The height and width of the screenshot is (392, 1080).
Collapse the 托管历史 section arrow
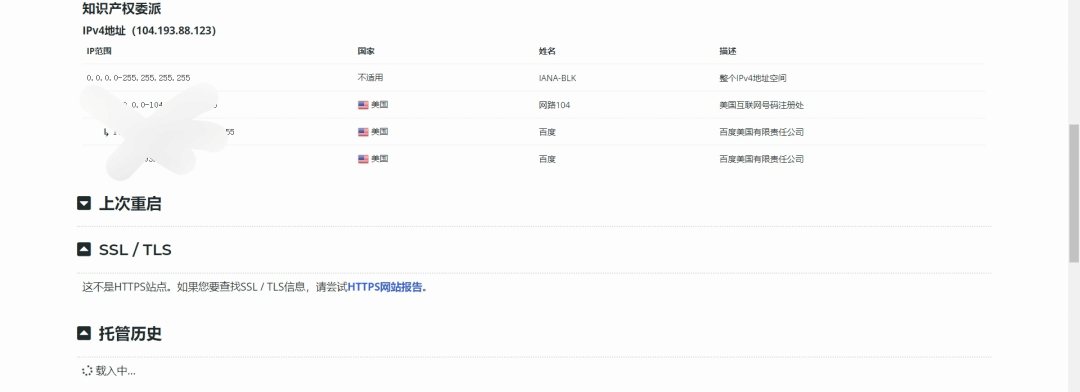[84, 333]
